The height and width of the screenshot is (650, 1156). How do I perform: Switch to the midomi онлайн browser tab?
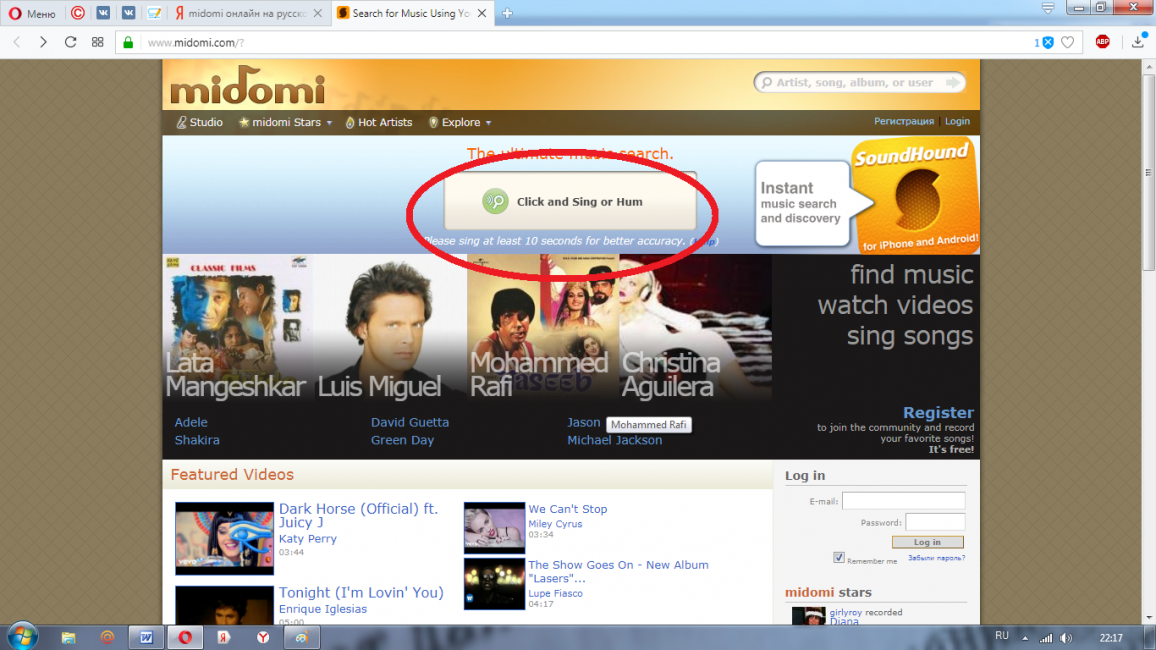[250, 13]
